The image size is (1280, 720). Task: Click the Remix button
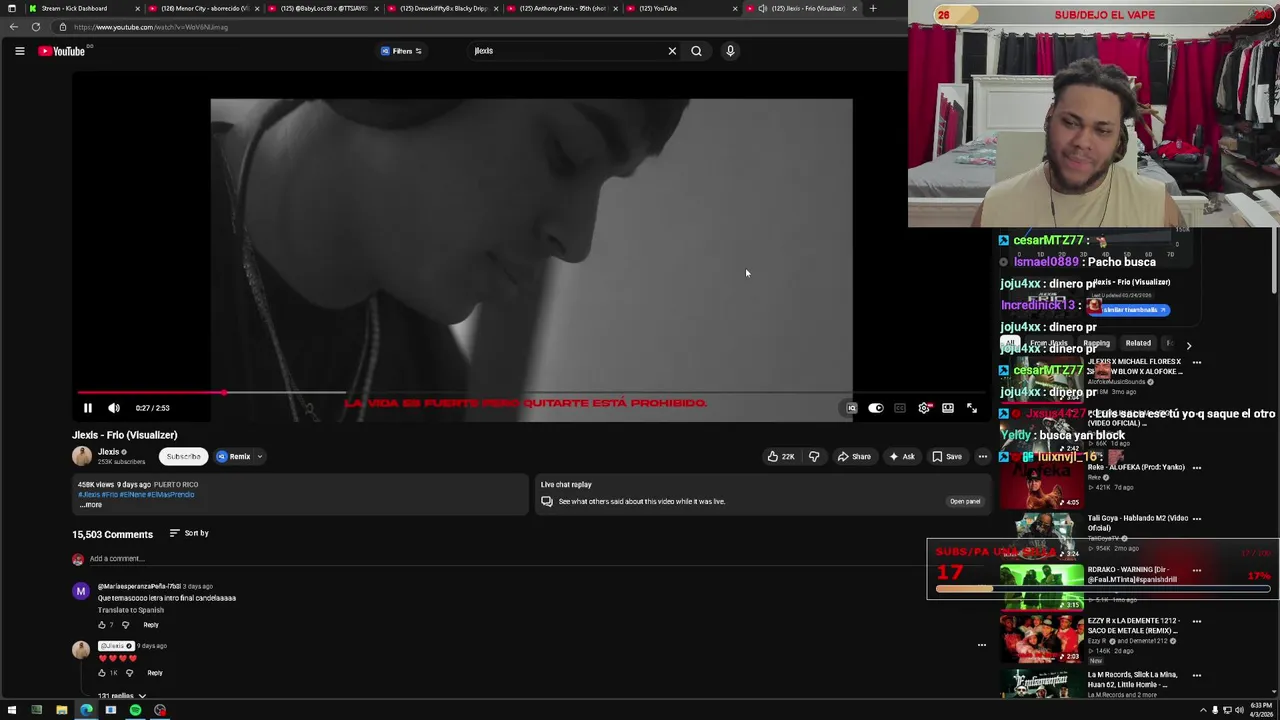(x=234, y=456)
